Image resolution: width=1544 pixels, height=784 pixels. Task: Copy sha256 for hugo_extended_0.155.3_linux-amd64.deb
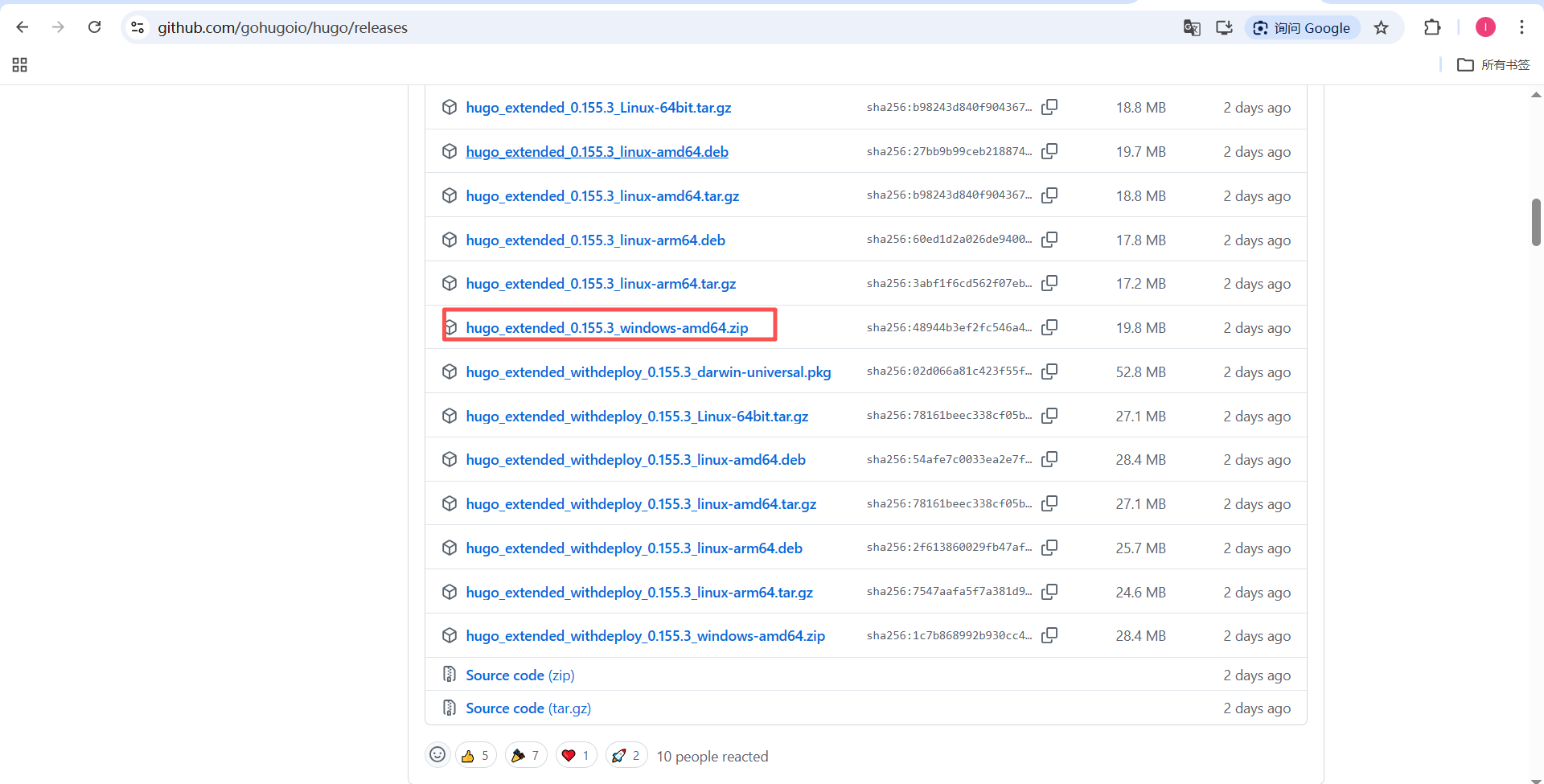[1049, 151]
